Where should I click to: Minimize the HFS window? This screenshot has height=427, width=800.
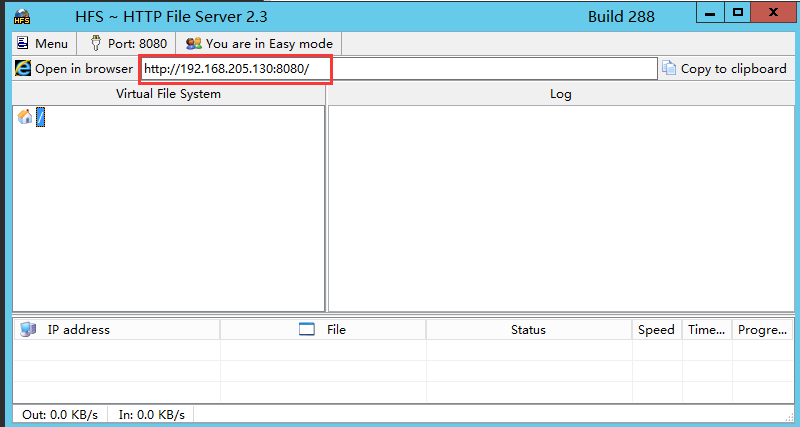click(x=710, y=13)
